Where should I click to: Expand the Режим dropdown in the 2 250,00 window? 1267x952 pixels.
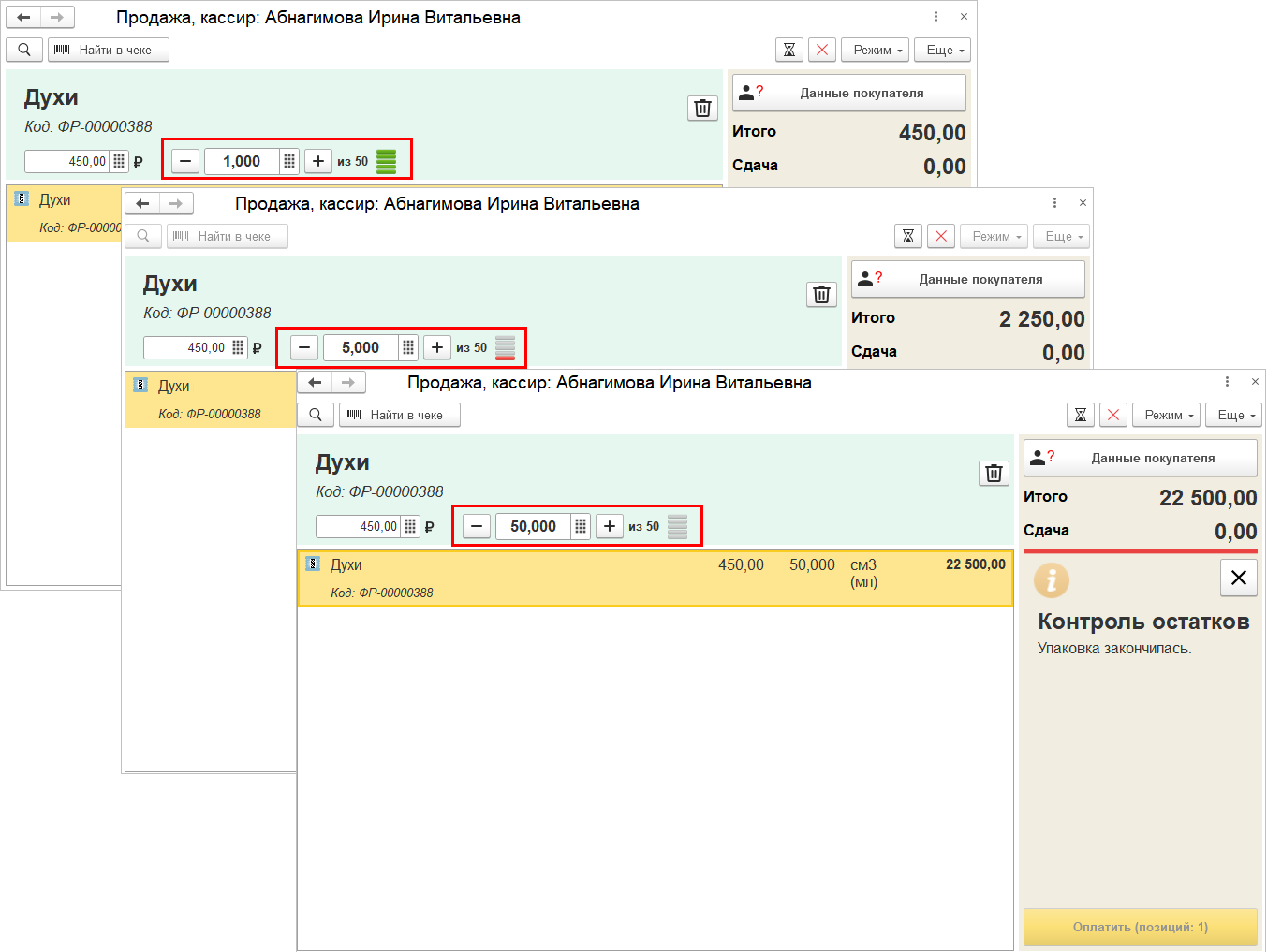pos(994,236)
